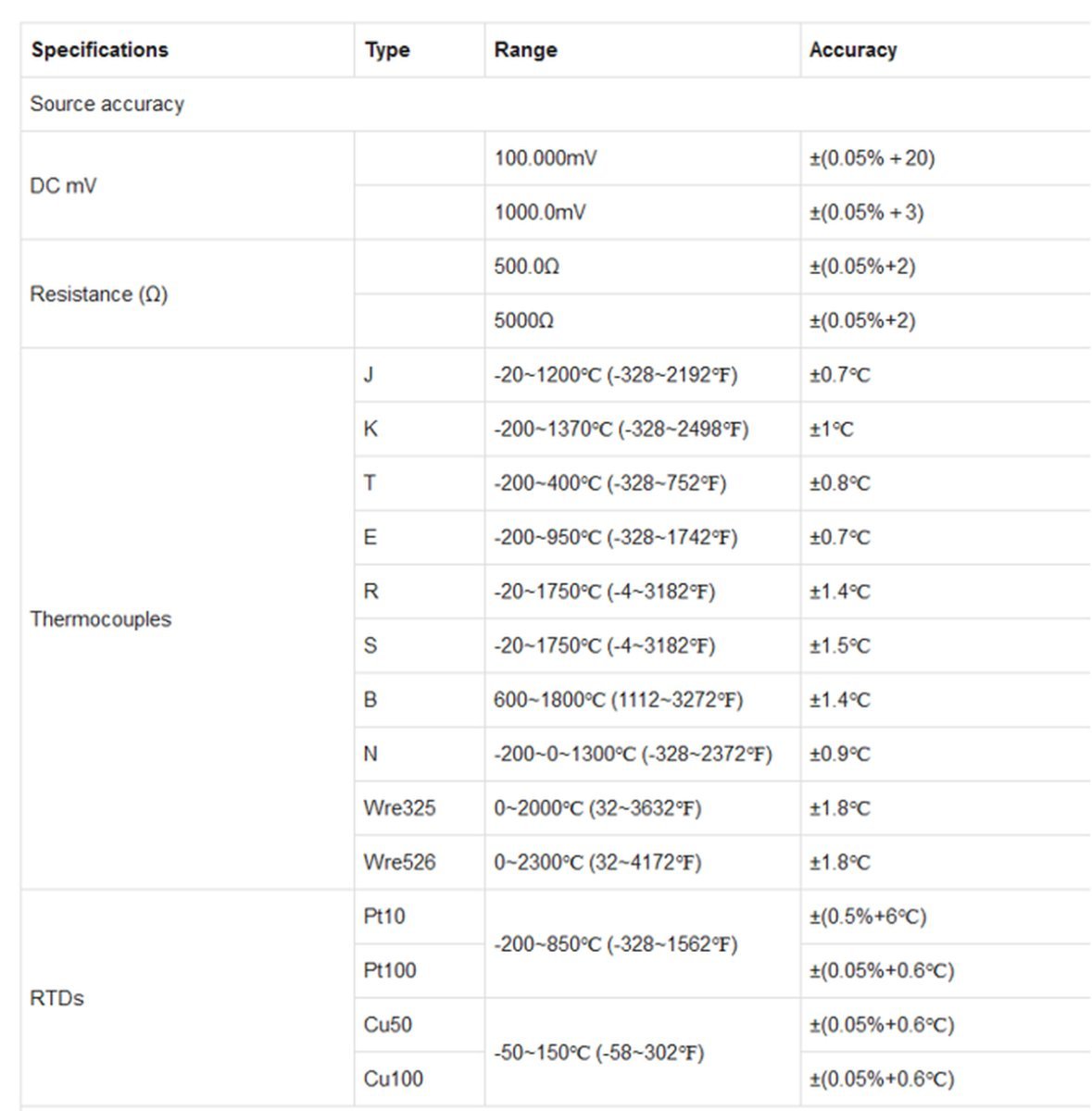Click the "-20~1200°C (-328~2192°F)" range
Viewport: 1092px width, 1111px height.
coord(616,375)
